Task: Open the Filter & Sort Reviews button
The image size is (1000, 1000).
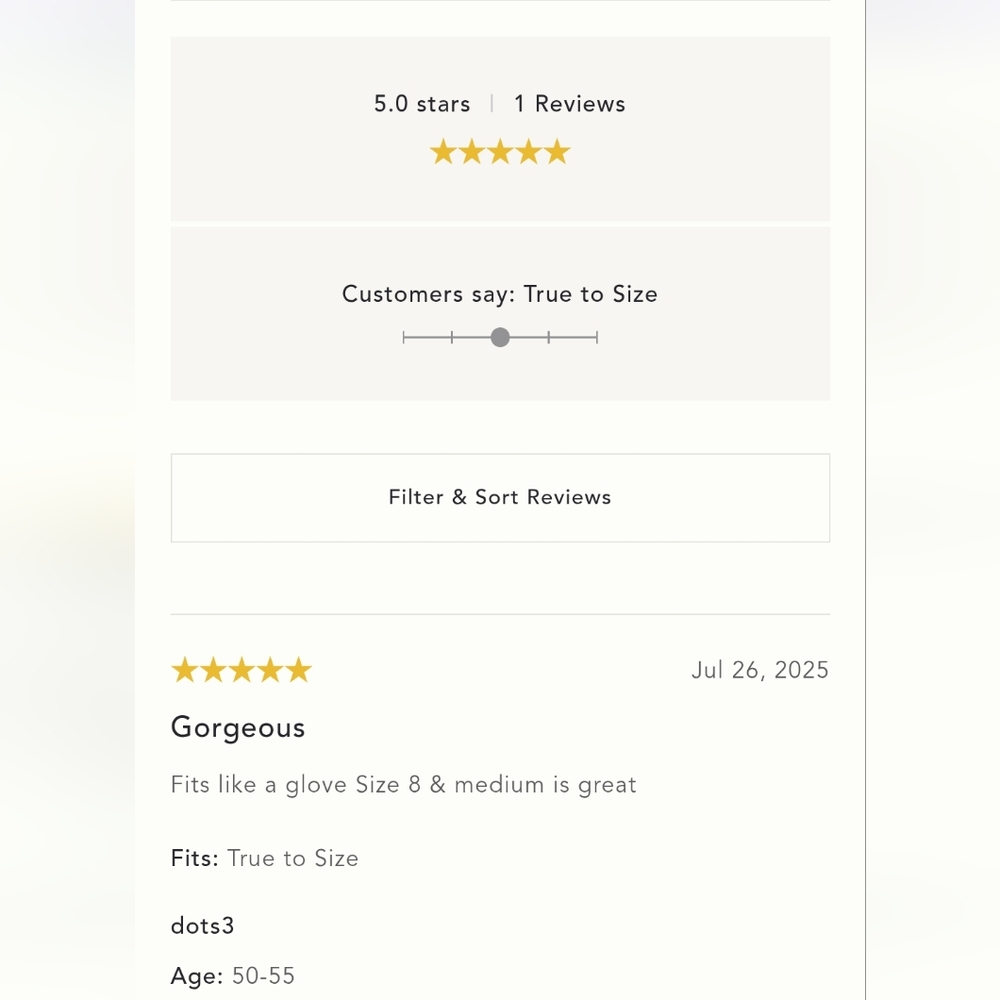Action: click(x=500, y=498)
